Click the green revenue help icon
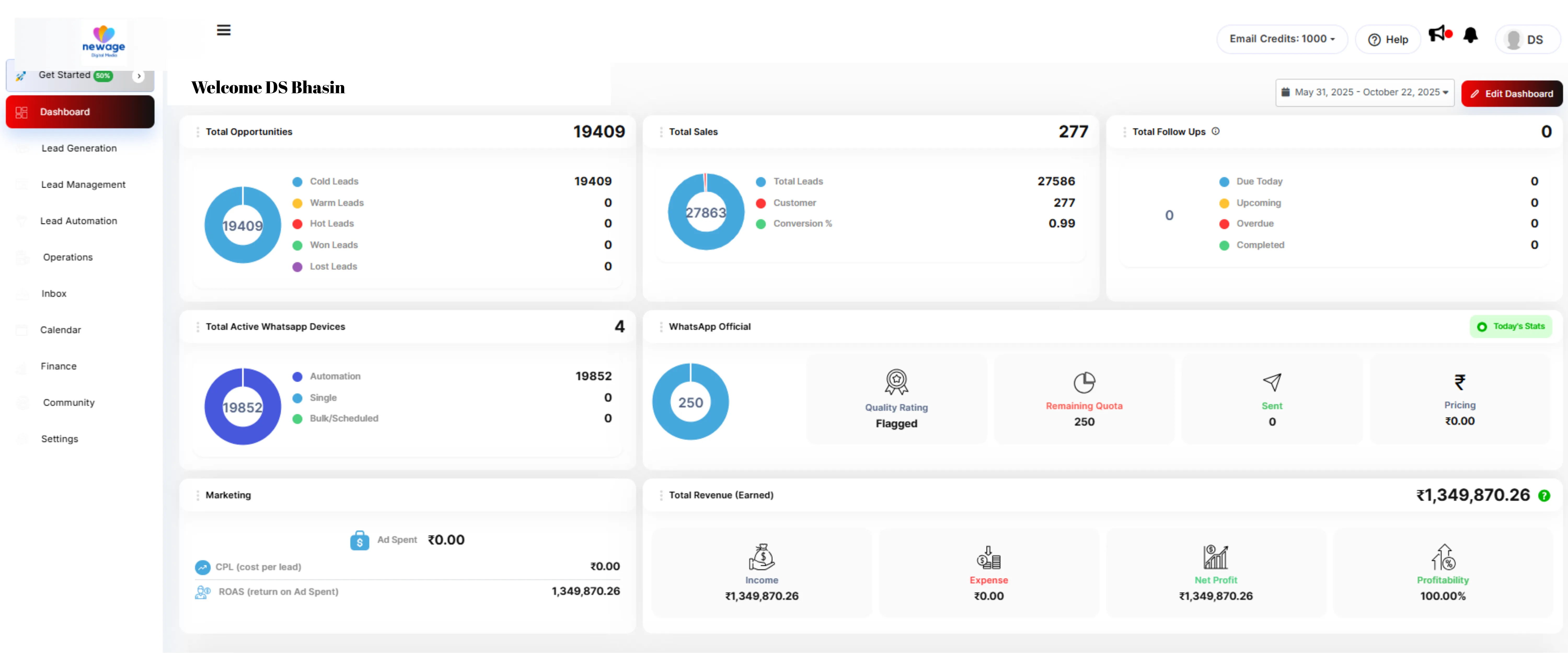 point(1544,496)
